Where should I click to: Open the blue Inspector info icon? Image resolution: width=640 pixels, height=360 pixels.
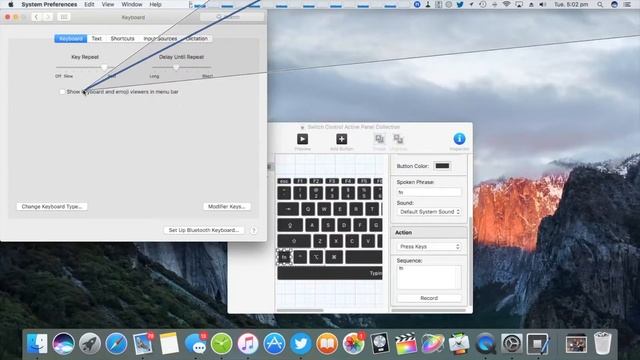pyautogui.click(x=459, y=139)
